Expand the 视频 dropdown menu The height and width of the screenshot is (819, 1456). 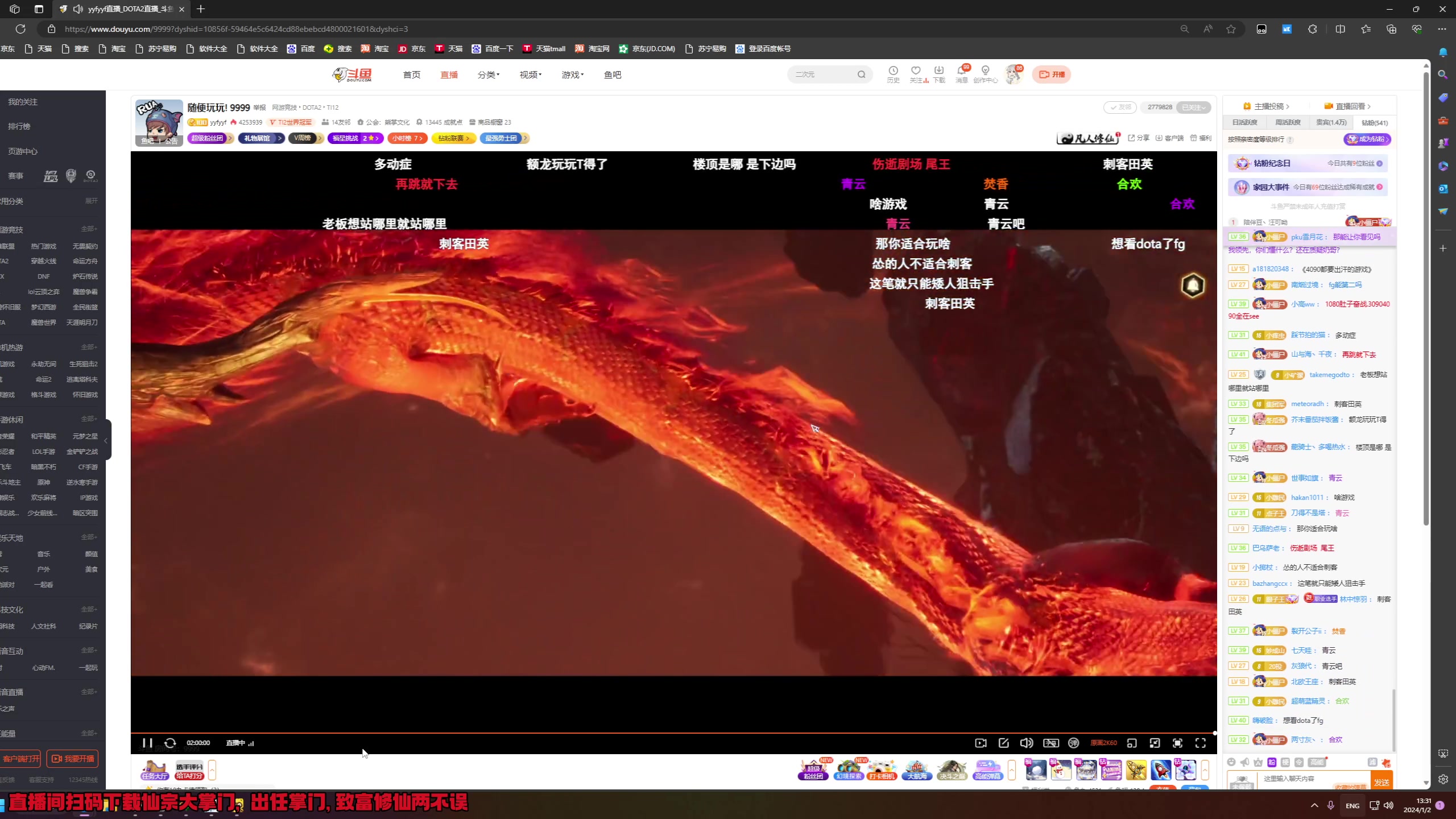(x=531, y=75)
